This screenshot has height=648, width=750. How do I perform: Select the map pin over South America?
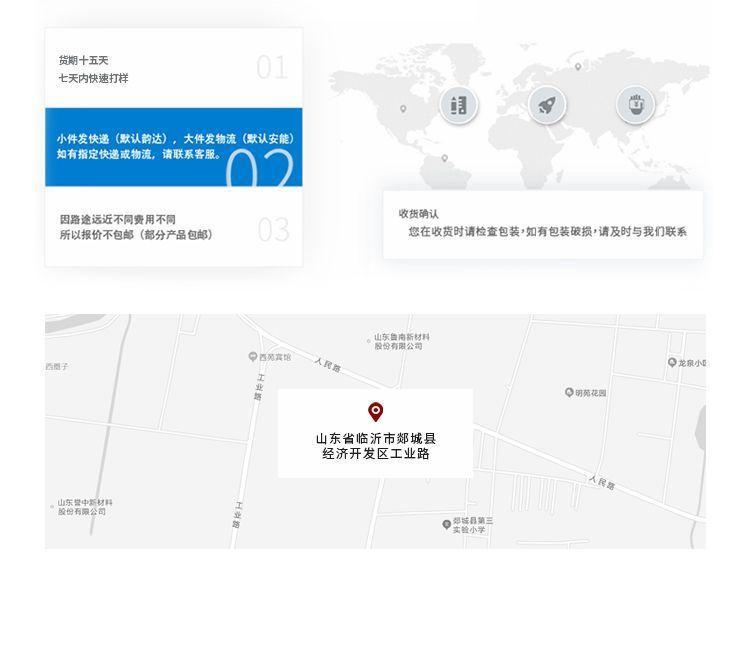(x=444, y=158)
